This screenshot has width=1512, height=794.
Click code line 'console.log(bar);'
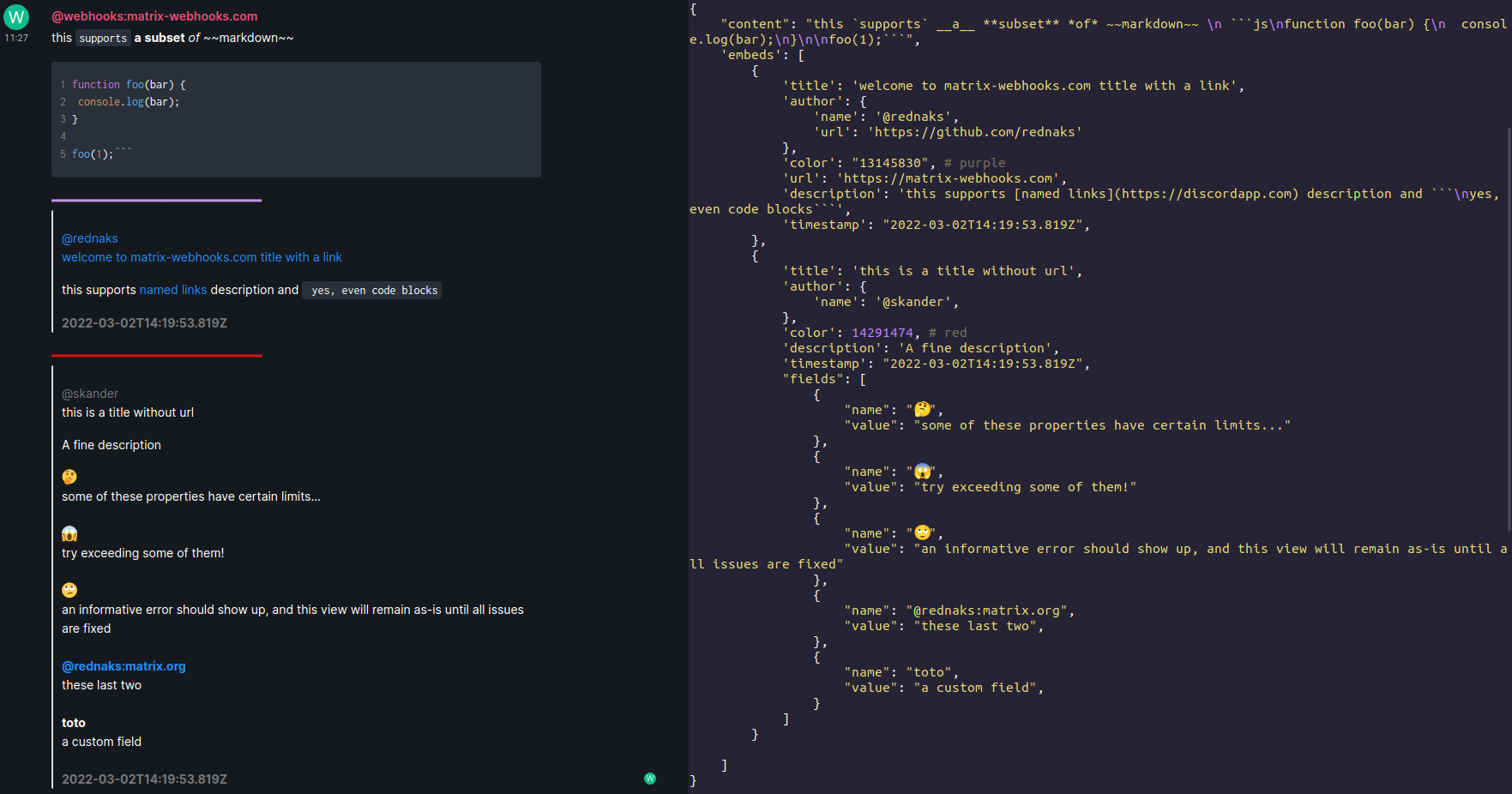129,102
